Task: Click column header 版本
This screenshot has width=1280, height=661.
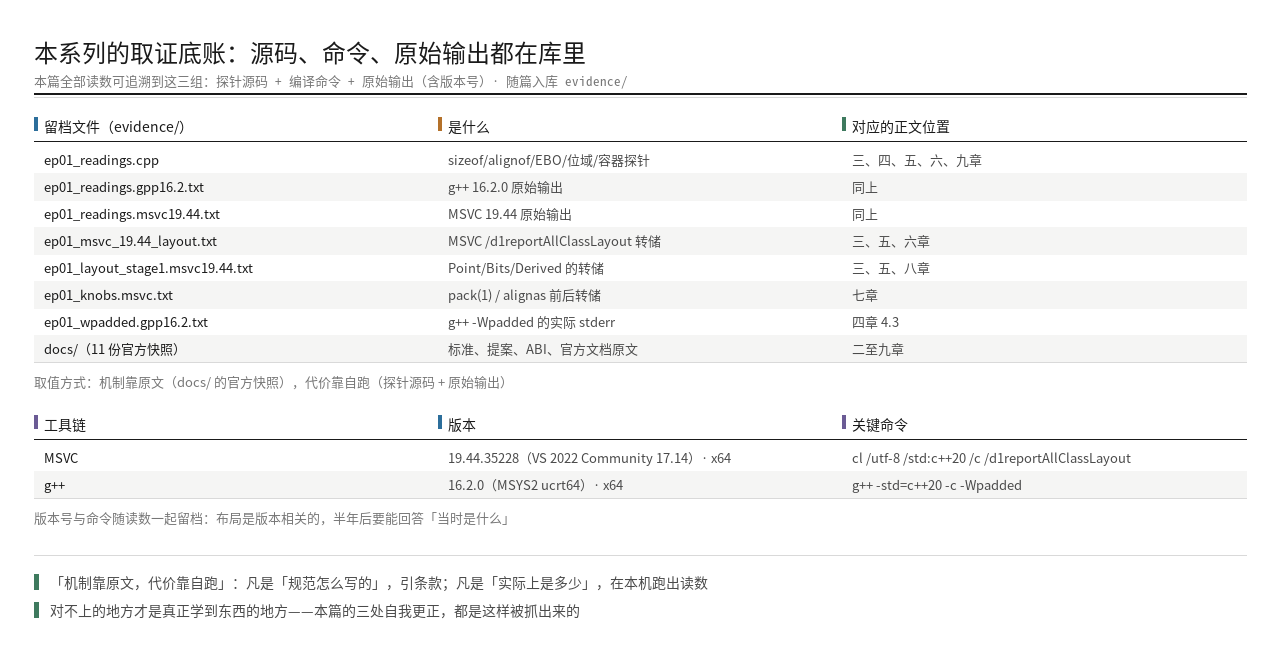Action: [462, 425]
